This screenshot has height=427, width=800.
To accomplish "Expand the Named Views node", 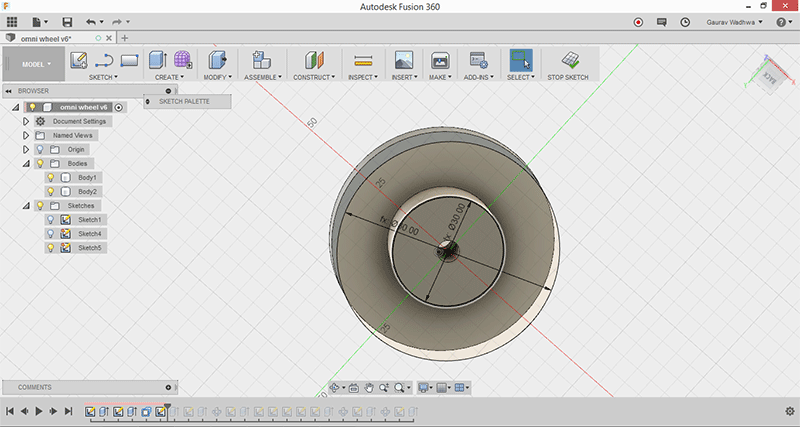I will [x=26, y=135].
